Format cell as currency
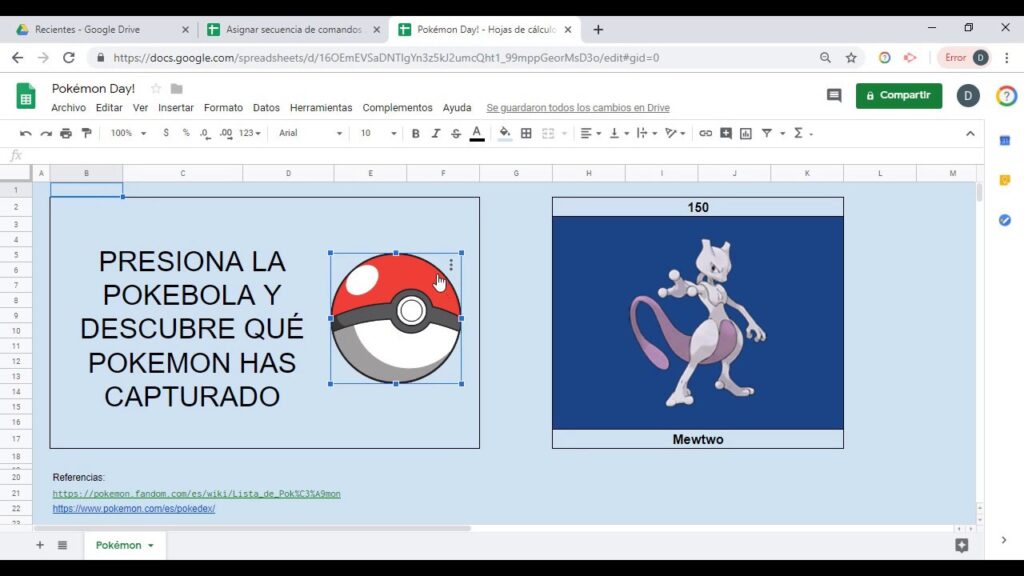The height and width of the screenshot is (576, 1024). 166,133
